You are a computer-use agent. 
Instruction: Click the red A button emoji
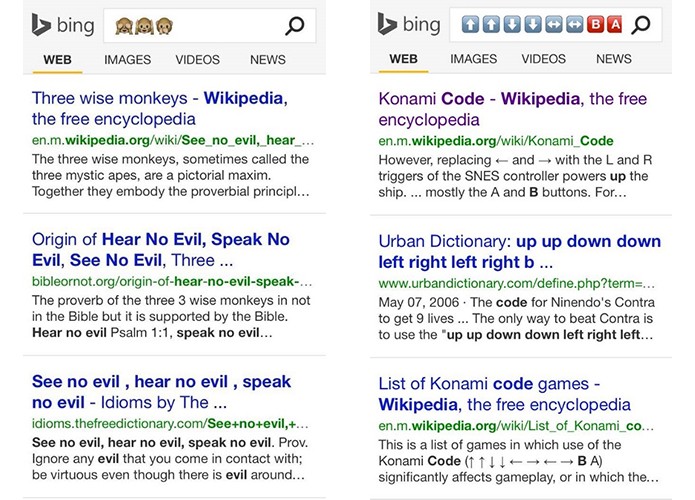point(615,24)
